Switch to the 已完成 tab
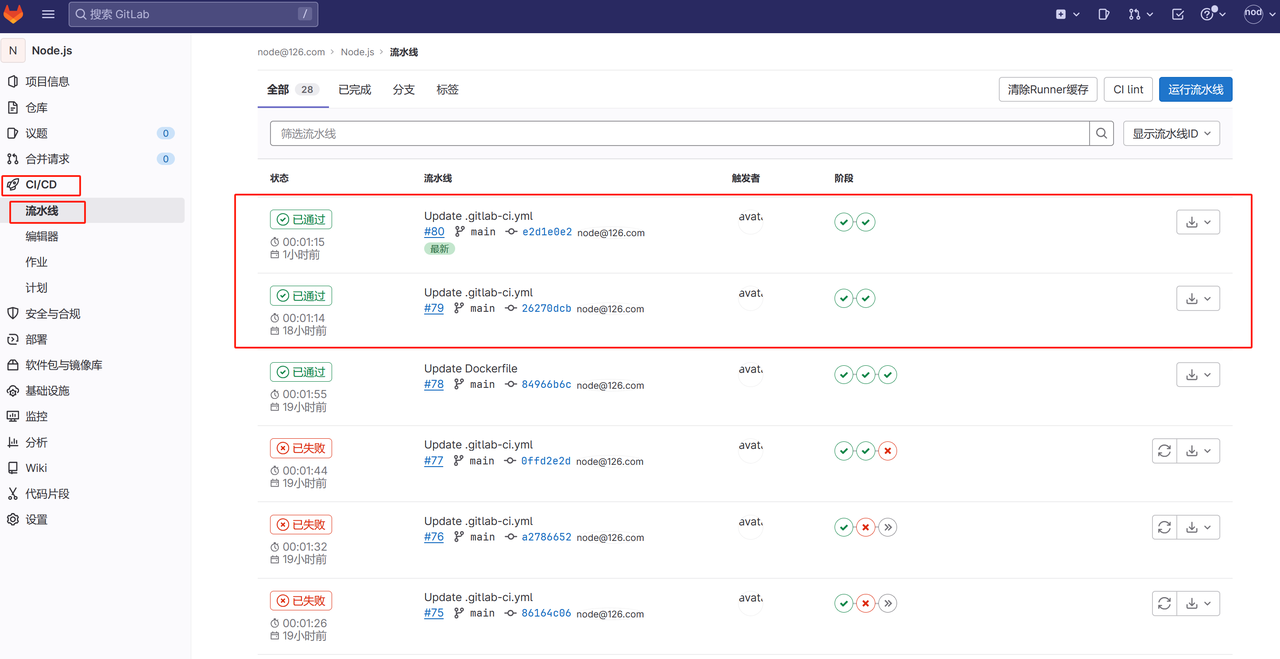 tap(354, 90)
